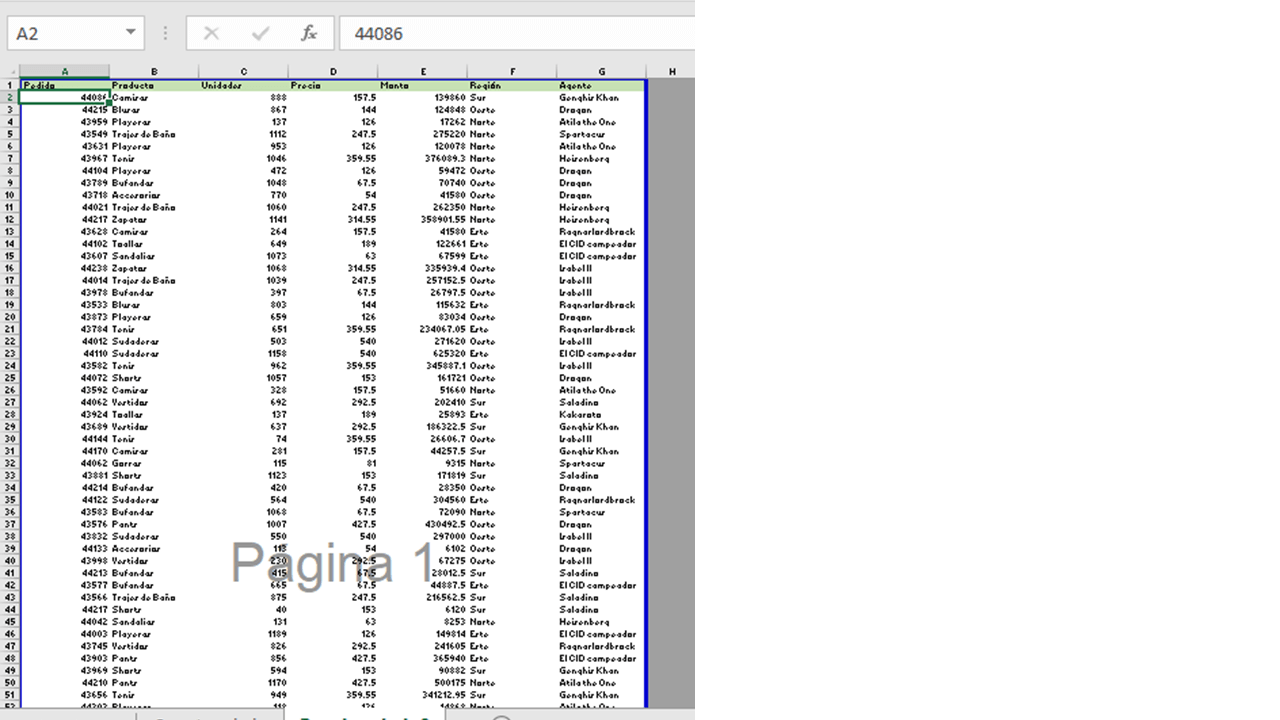Click the vertical ellipsis between Name Box and formula bar
The image size is (1280, 720).
point(164,33)
